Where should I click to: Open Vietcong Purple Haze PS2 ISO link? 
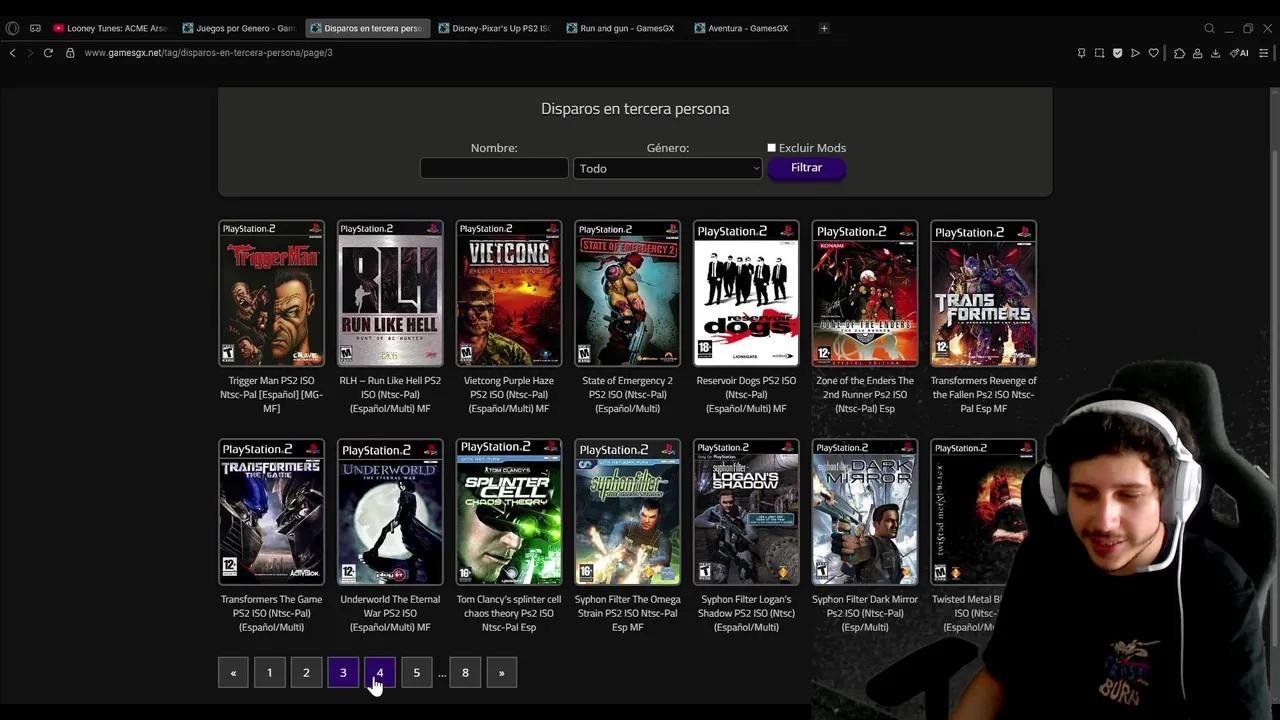[508, 394]
